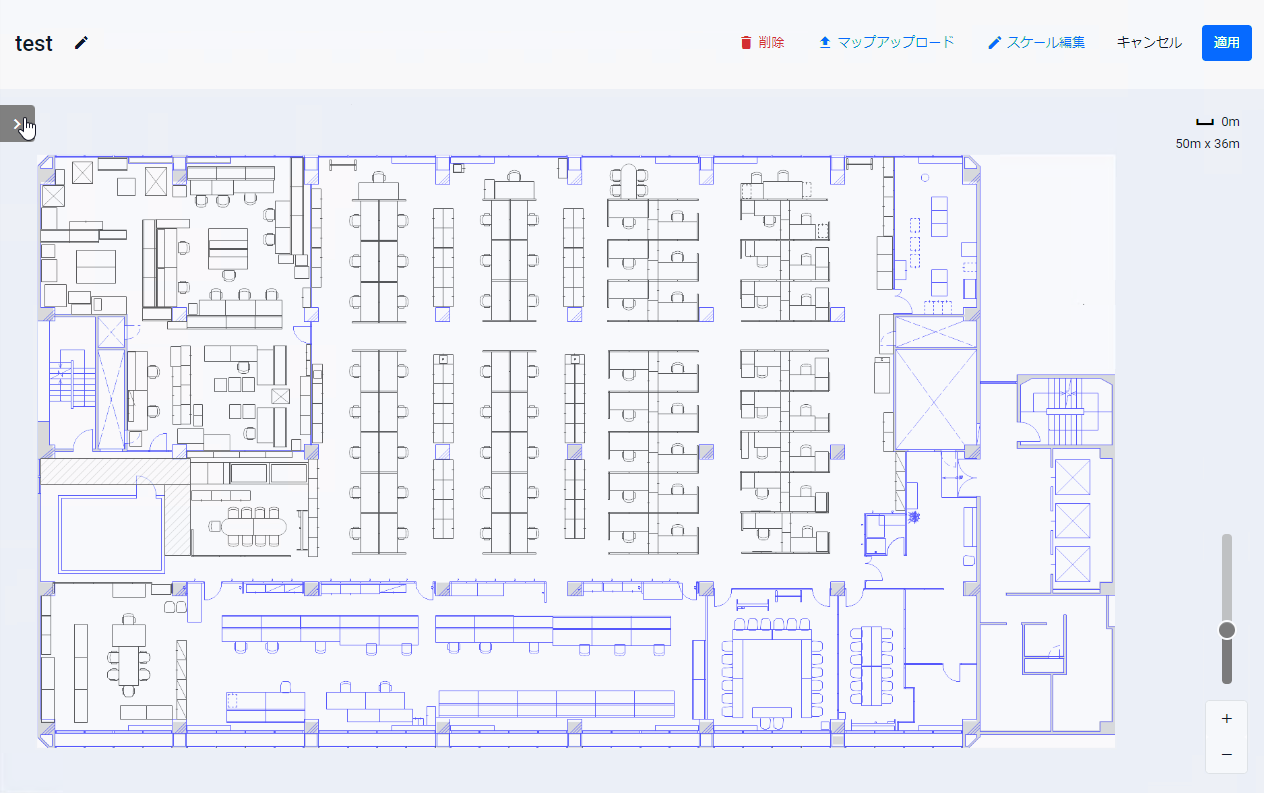Click the zoom slider handle
Screen dimensions: 1264x793
(1227, 630)
